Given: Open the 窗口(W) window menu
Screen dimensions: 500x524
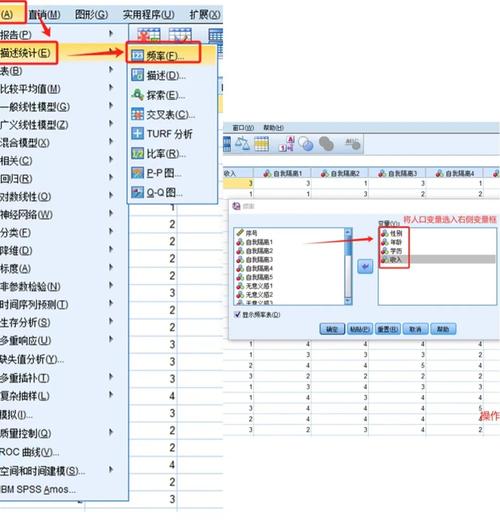Looking at the screenshot, I should [243, 128].
